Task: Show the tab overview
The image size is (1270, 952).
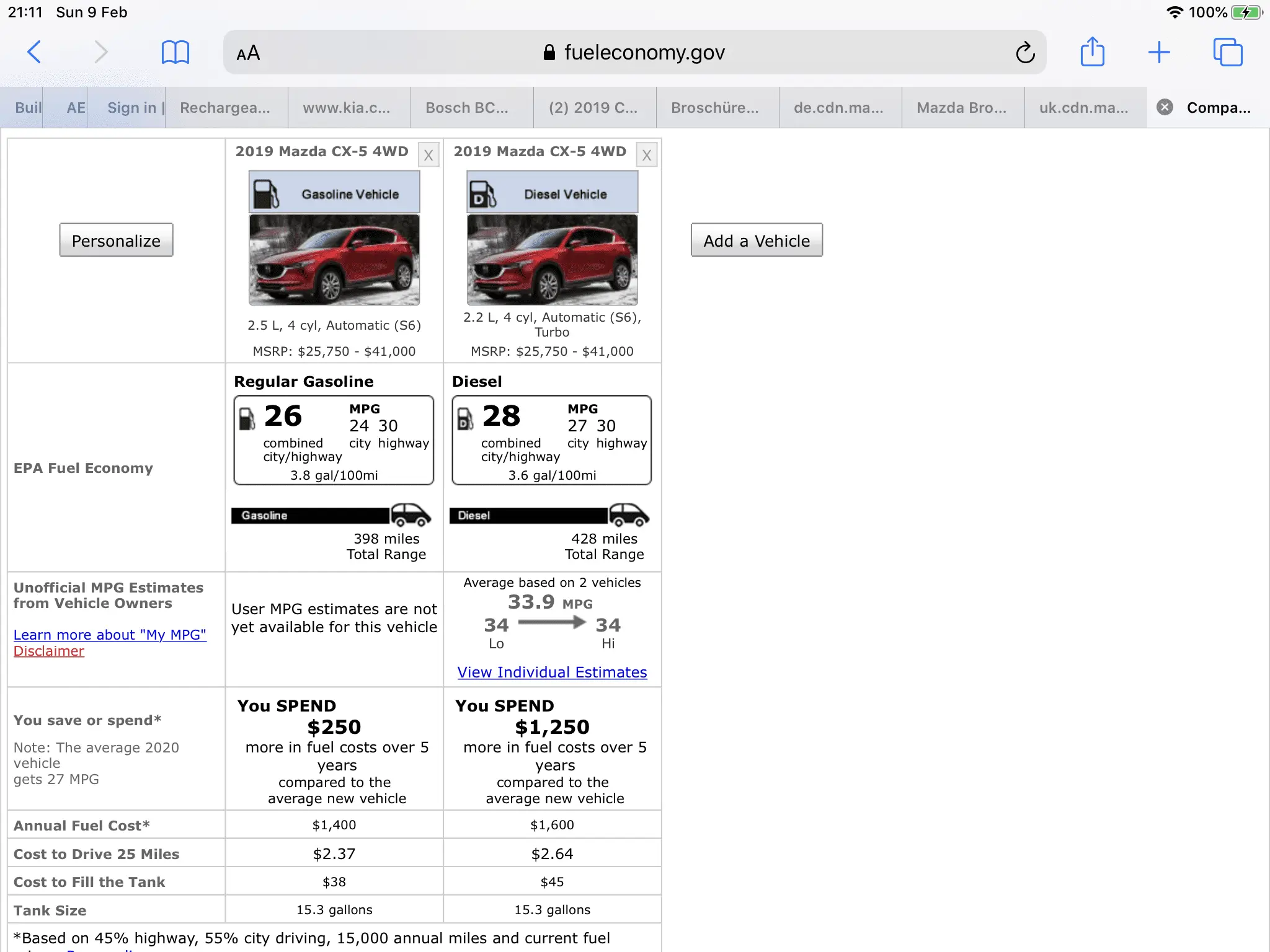Action: [x=1228, y=52]
